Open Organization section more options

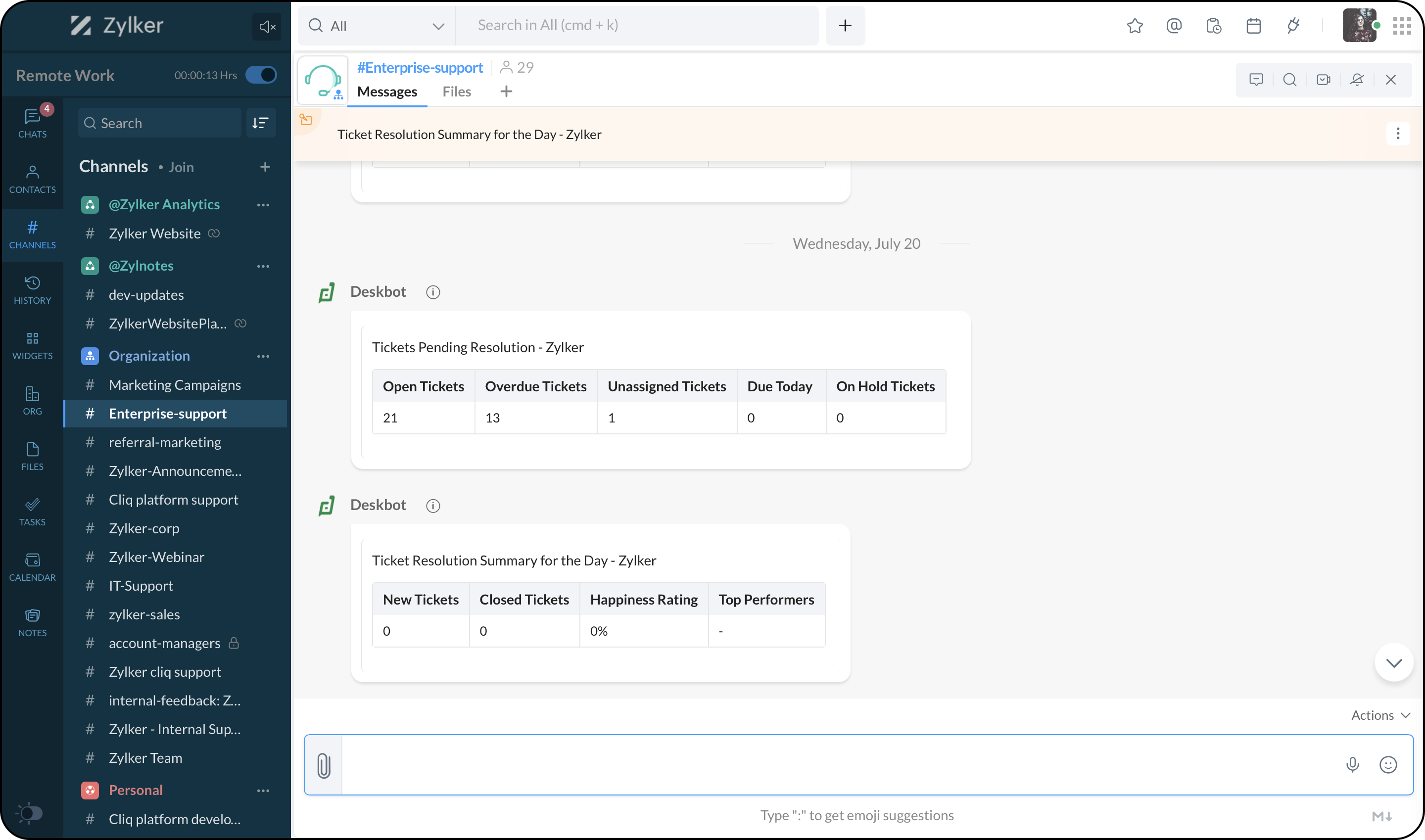coord(263,356)
